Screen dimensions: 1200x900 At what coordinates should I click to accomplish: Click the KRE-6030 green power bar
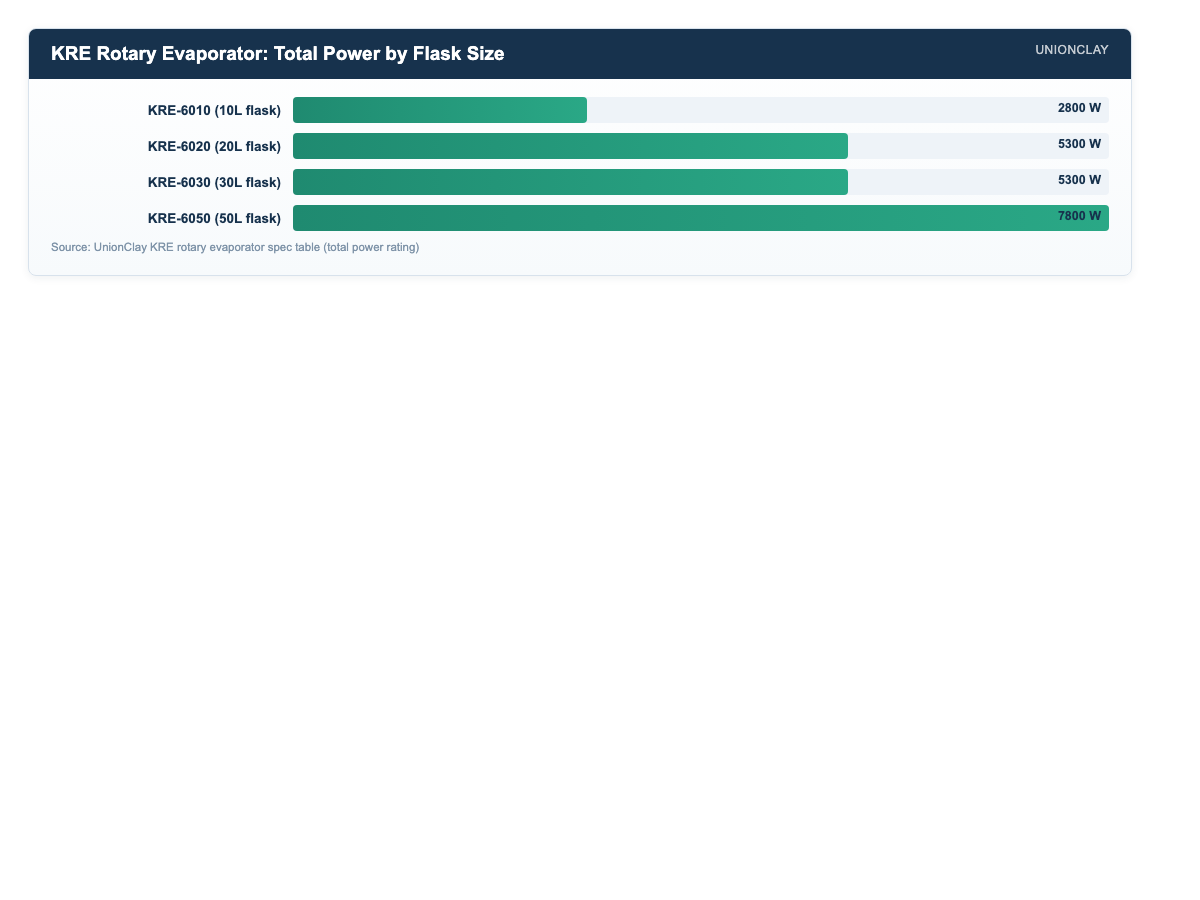pos(570,182)
